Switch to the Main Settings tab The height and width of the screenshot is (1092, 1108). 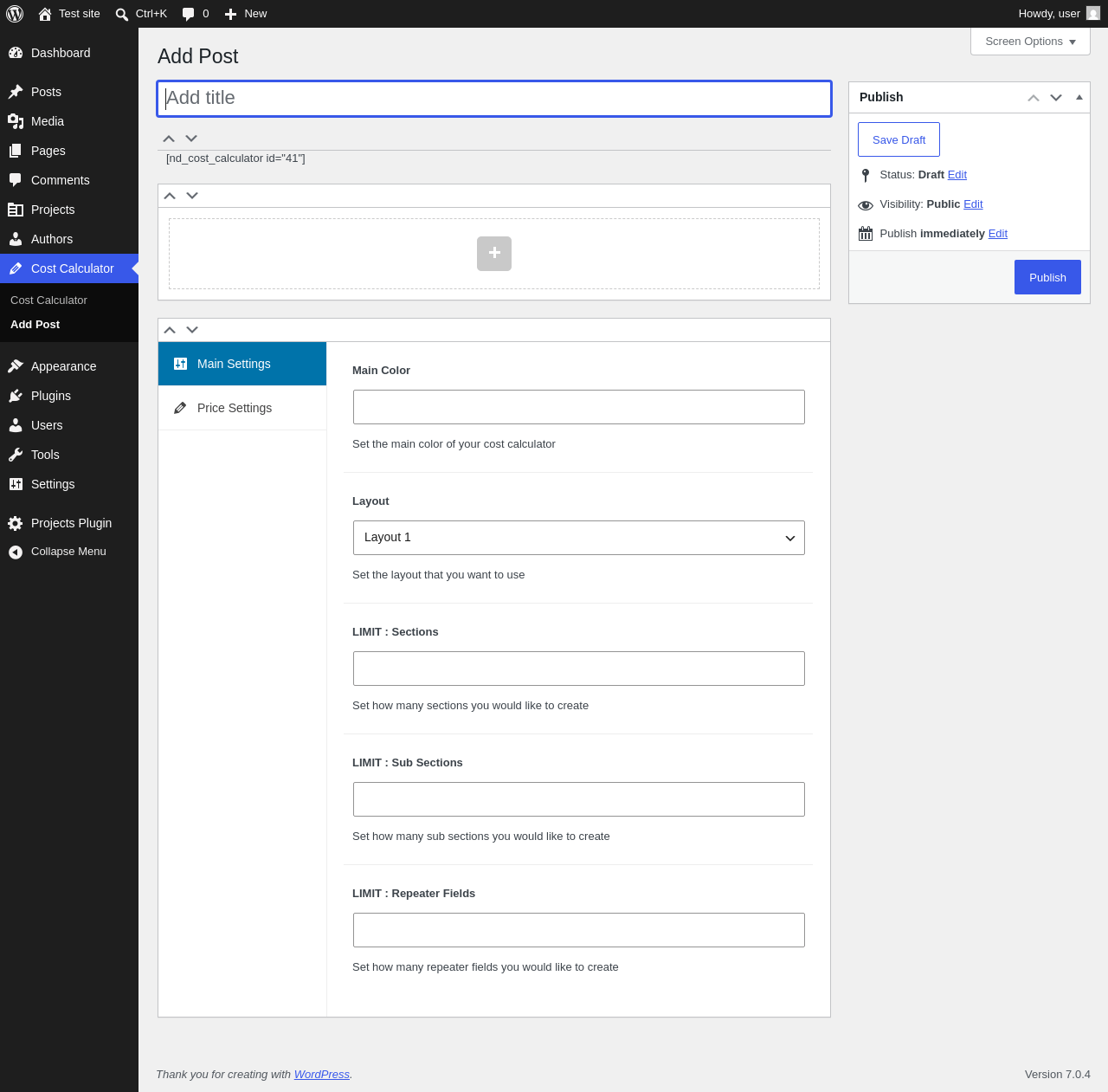242,364
